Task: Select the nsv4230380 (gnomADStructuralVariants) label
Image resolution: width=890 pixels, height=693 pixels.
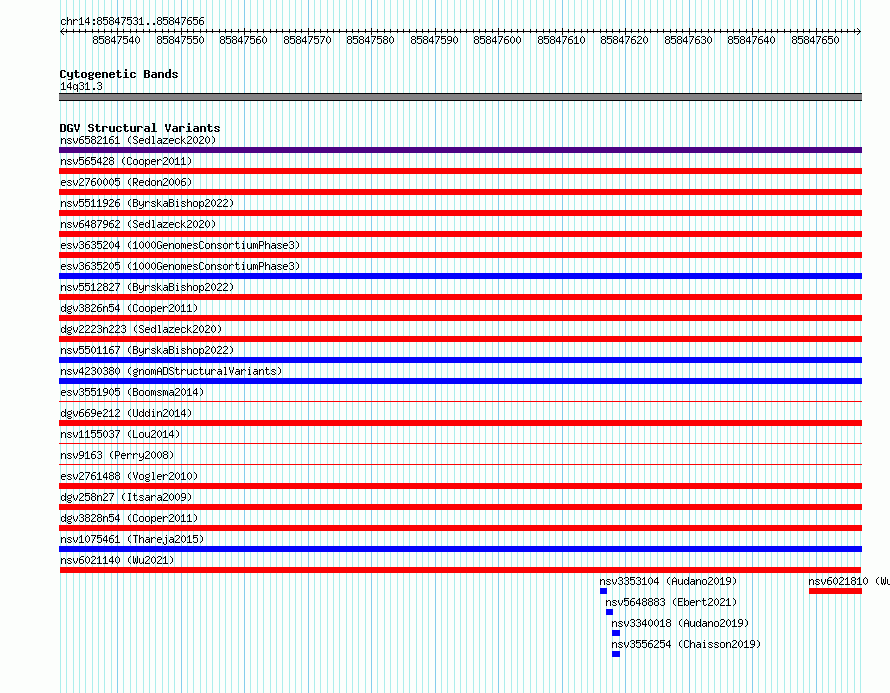Action: (x=171, y=371)
